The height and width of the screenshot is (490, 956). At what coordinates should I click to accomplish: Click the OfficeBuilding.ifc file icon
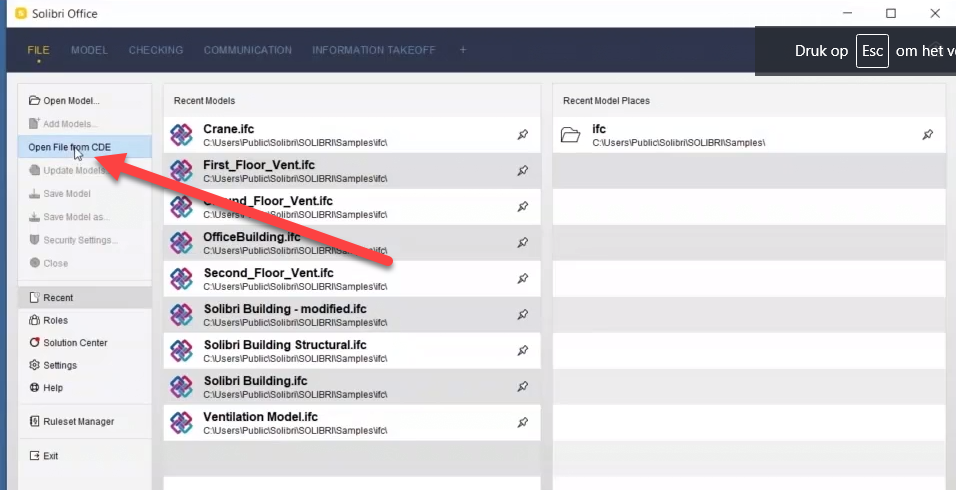click(181, 243)
